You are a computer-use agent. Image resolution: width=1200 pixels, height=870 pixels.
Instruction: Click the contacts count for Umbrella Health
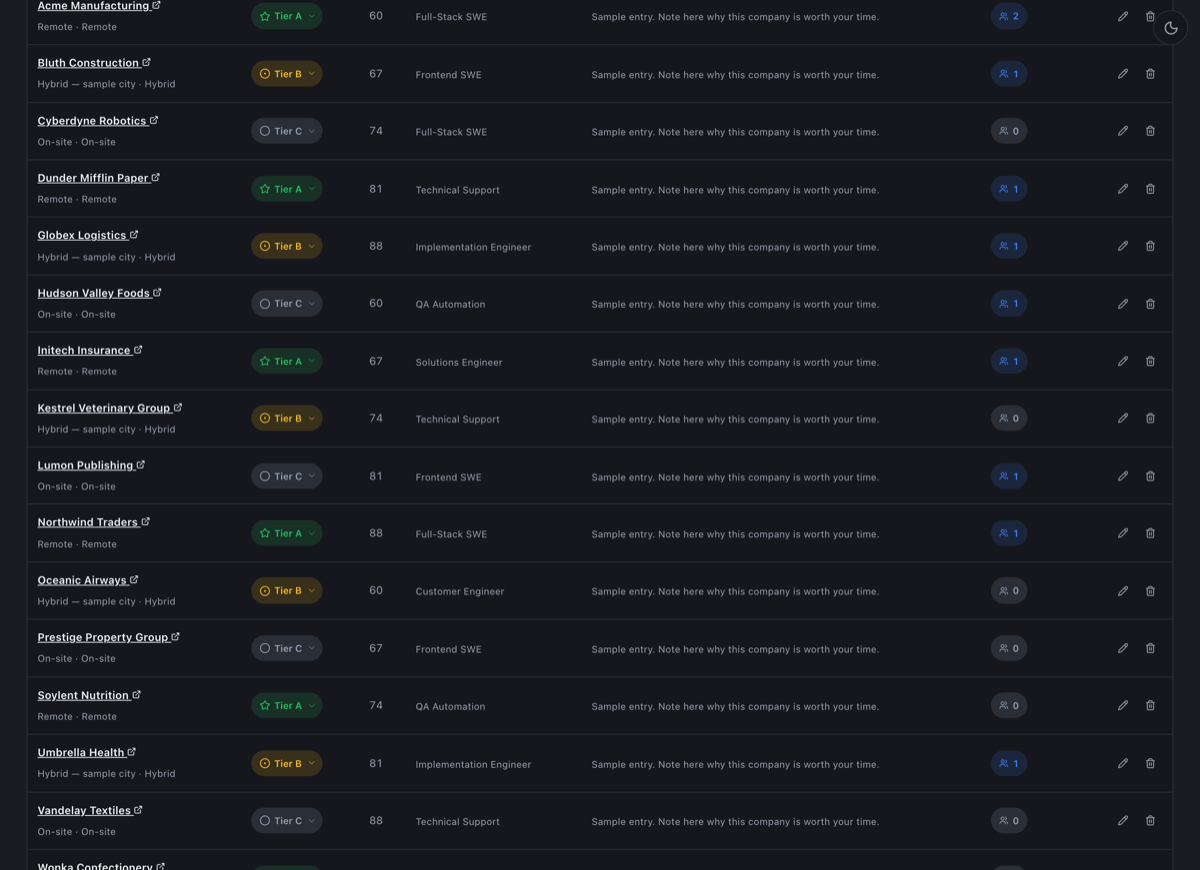pyautogui.click(x=1009, y=763)
